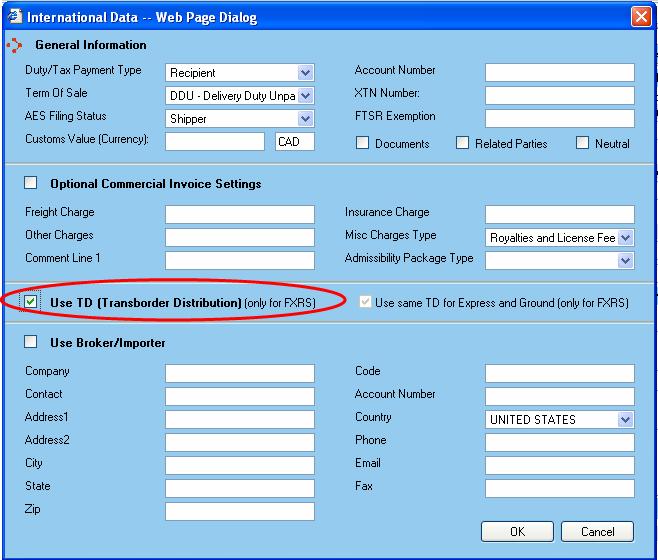Uncheck Use TD Transborder Distribution
This screenshot has height=560, width=658.
(31, 301)
